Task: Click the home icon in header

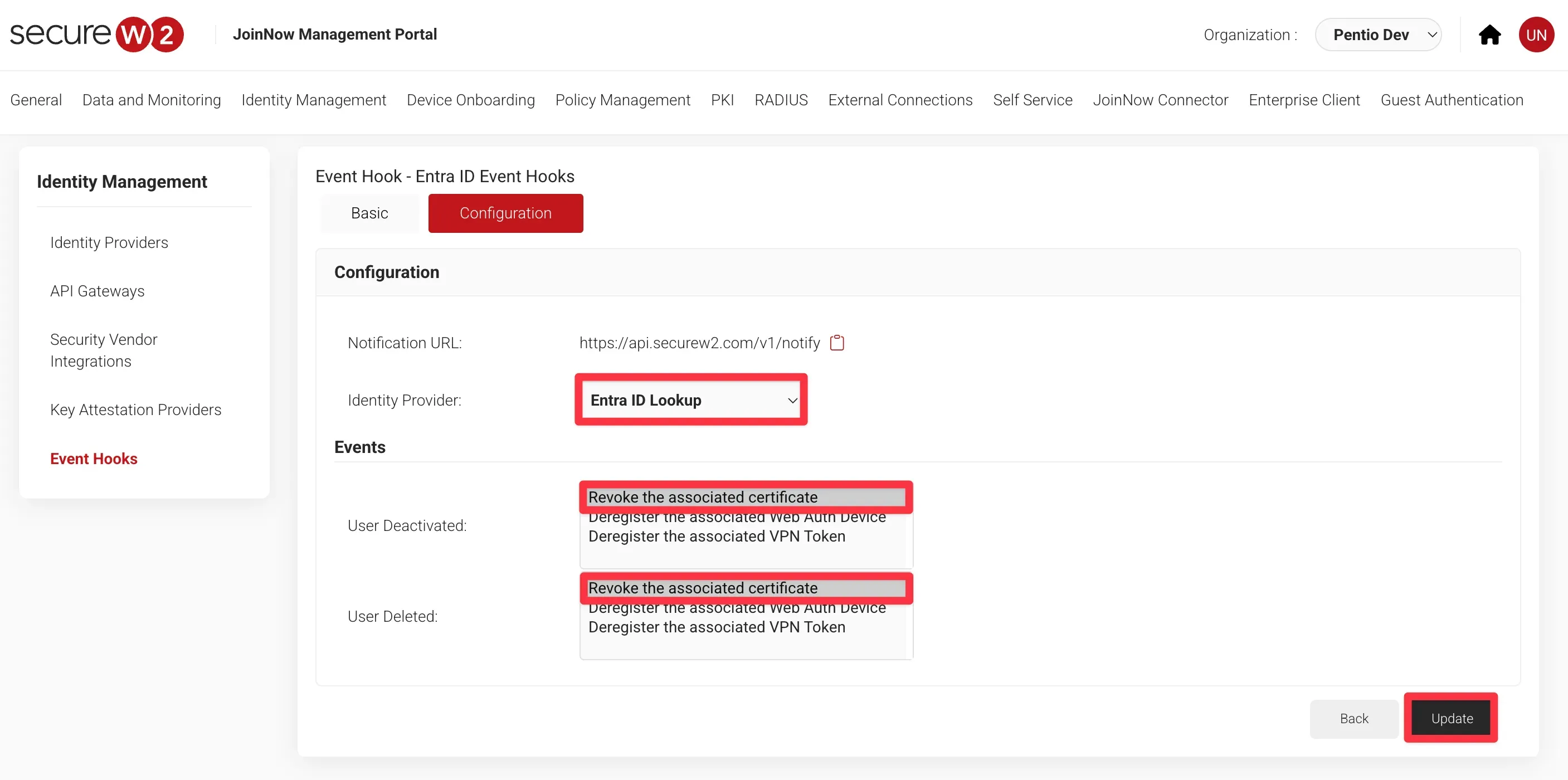Action: (x=1489, y=35)
